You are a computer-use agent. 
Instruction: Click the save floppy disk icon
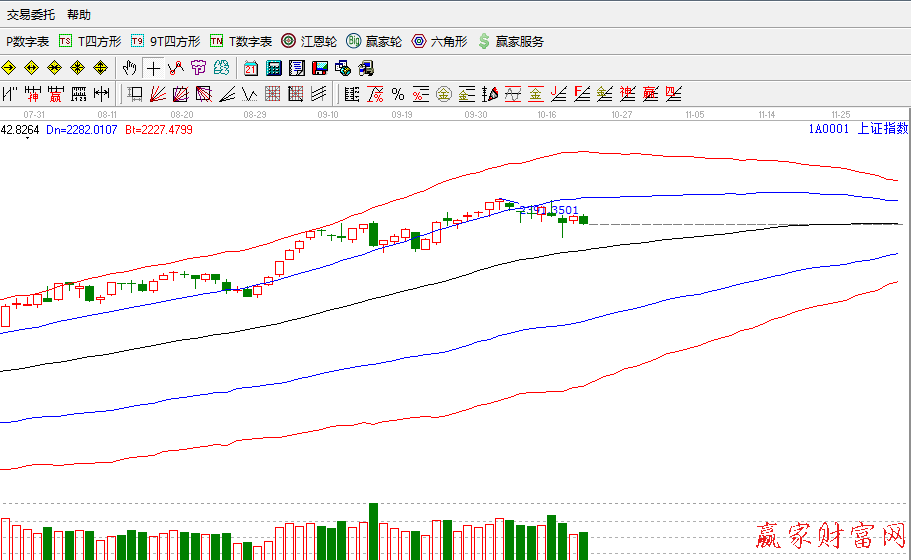point(320,68)
